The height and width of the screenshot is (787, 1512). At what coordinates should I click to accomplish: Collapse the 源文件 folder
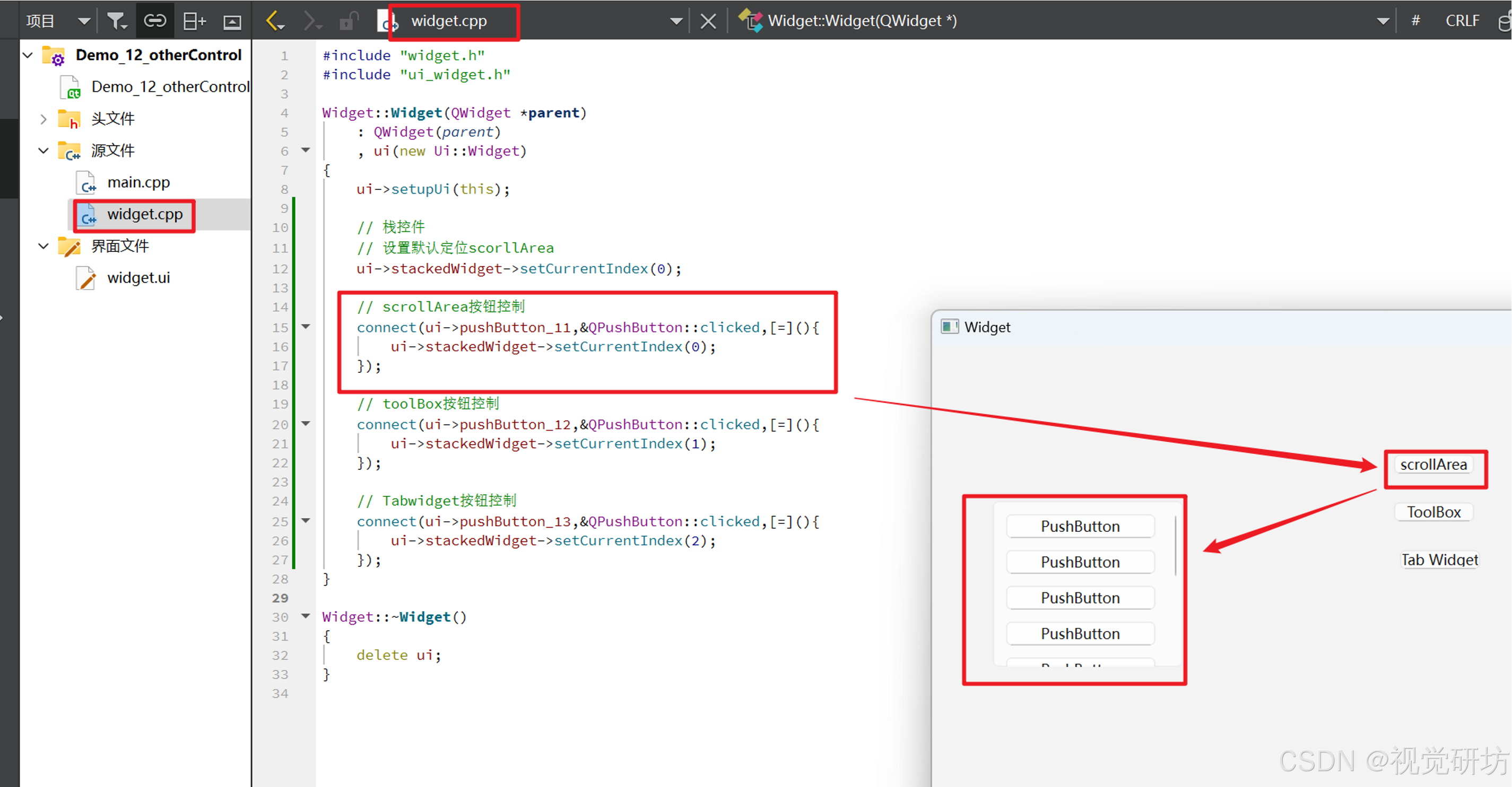tap(44, 151)
